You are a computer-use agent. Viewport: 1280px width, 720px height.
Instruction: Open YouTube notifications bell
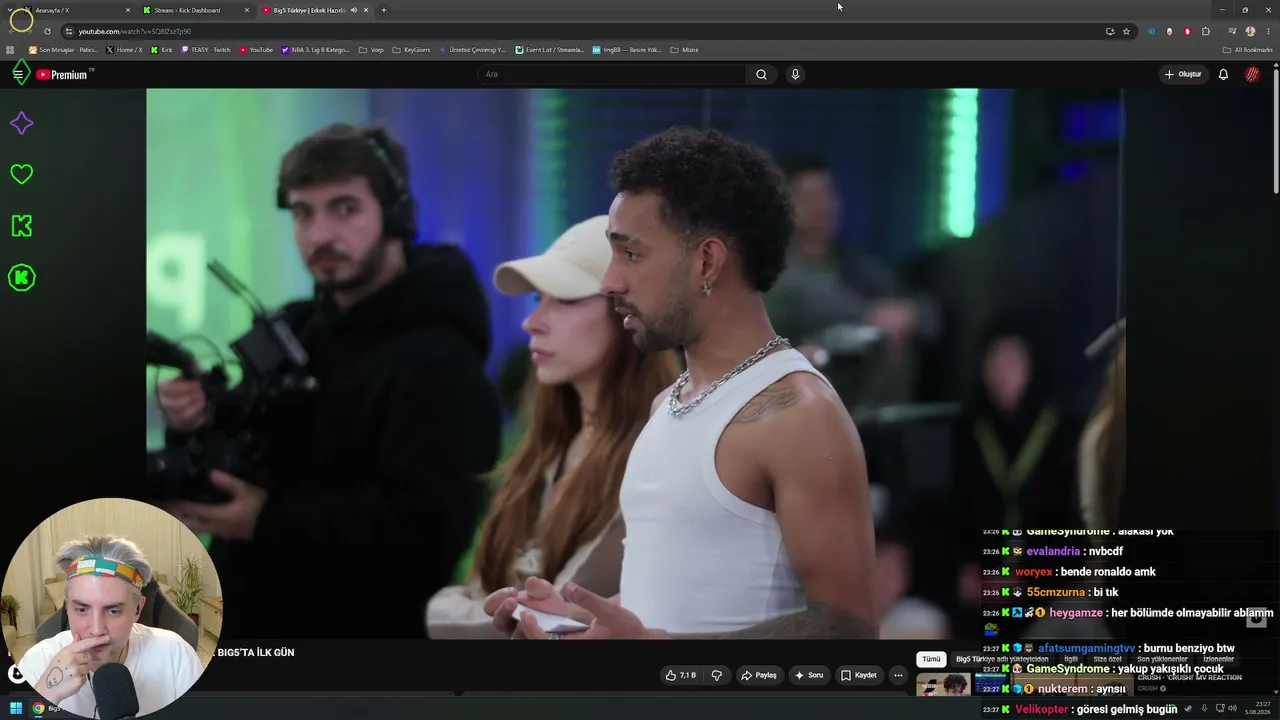pos(1223,74)
